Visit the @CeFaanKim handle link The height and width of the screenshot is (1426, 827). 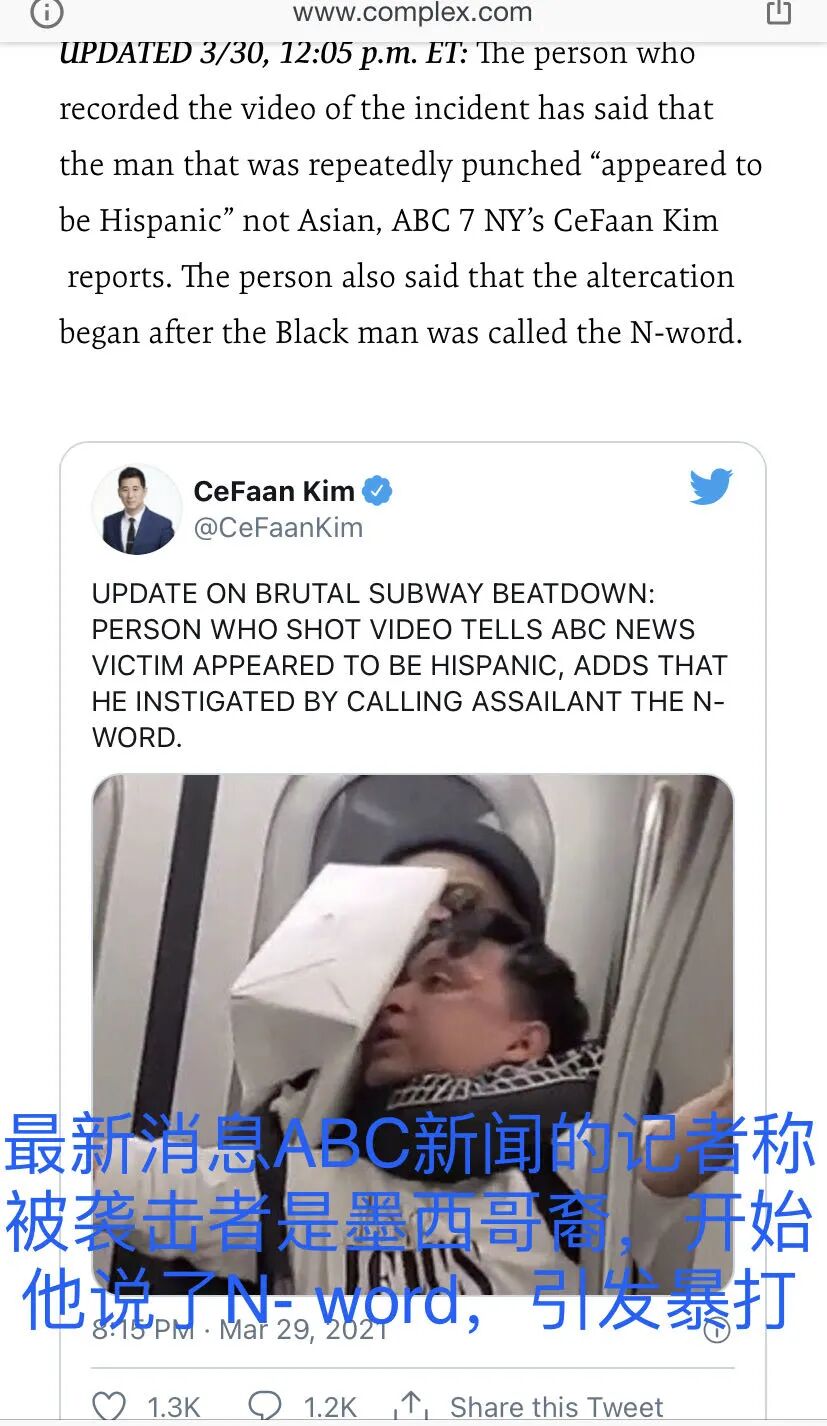click(278, 527)
